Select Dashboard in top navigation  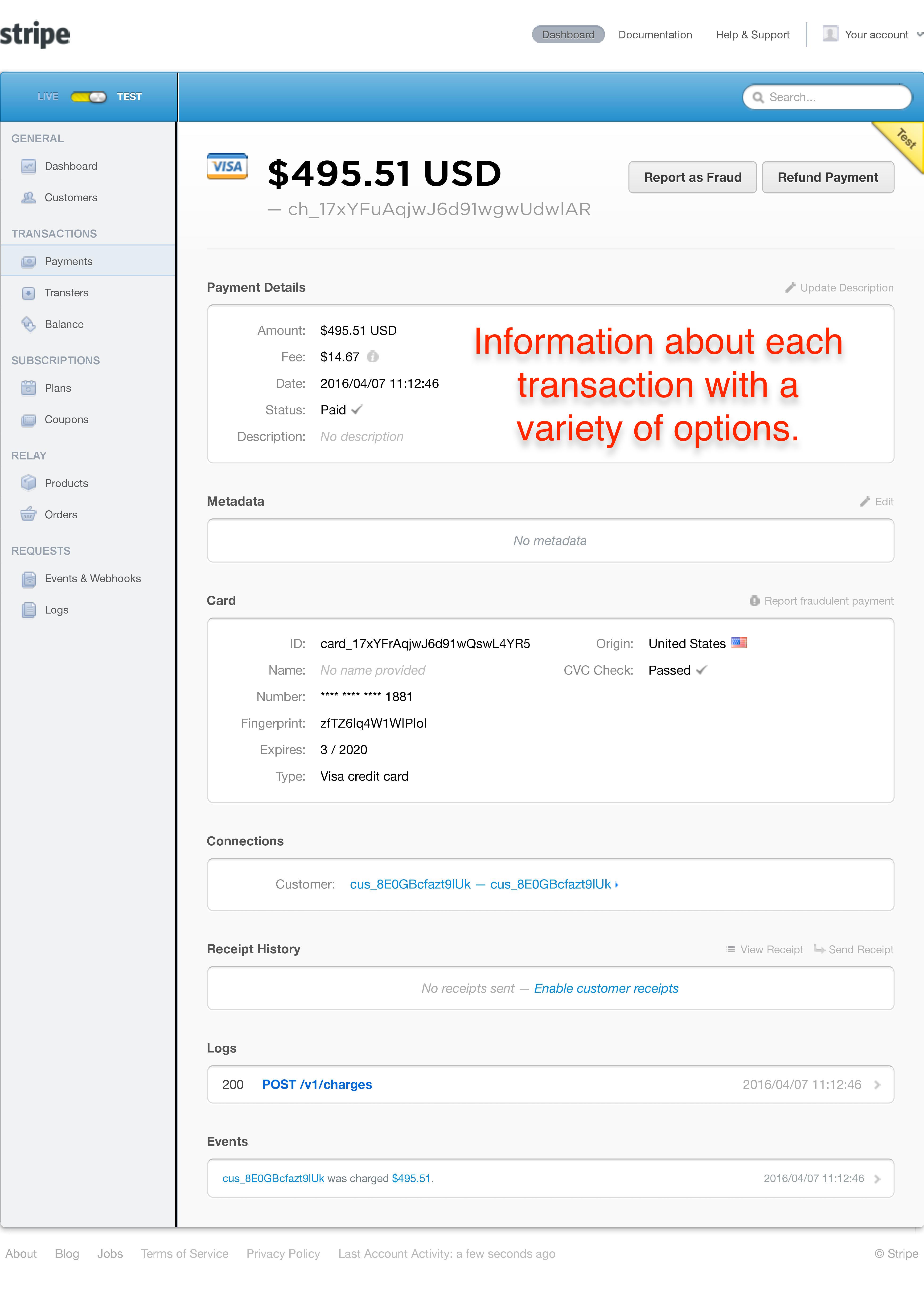[568, 35]
